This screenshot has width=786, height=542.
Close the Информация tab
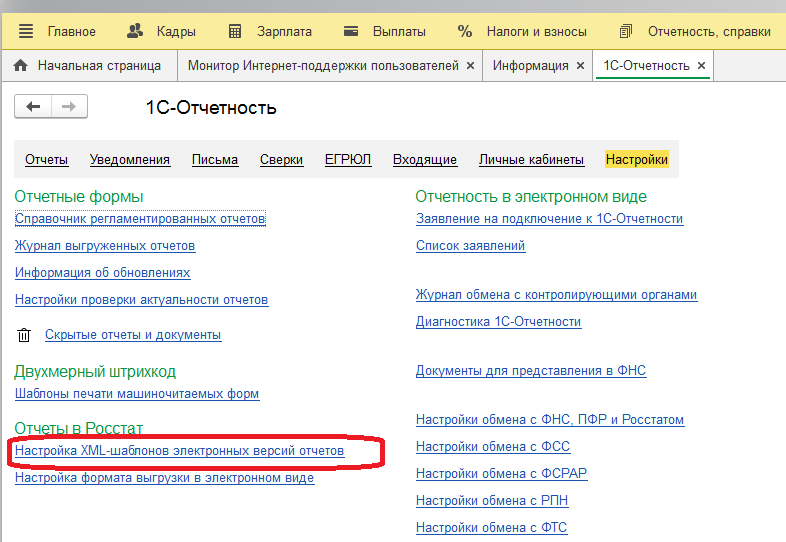pyautogui.click(x=580, y=65)
